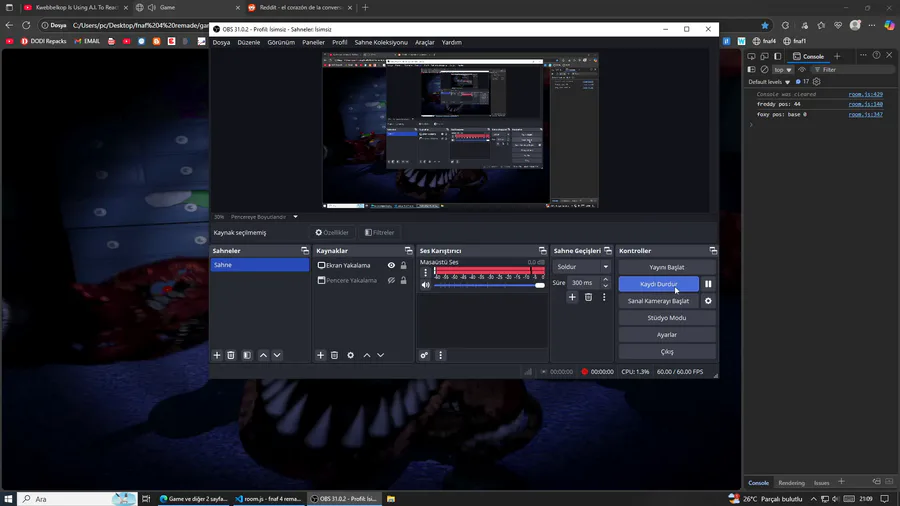Screen dimensions: 900x506
Task: Open virtual camera settings gear
Action: point(708,301)
